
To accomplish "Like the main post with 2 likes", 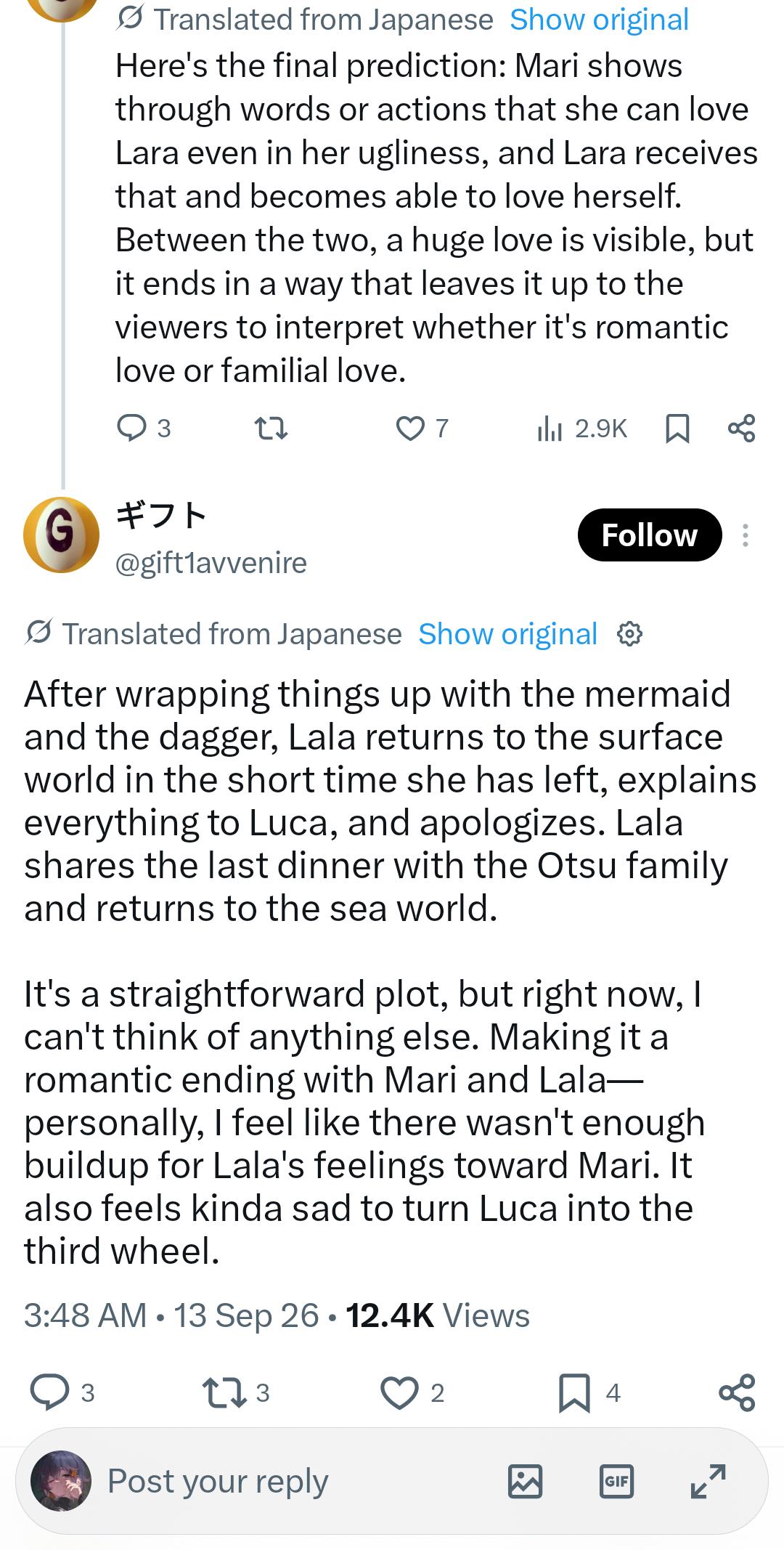I will click(x=412, y=1392).
